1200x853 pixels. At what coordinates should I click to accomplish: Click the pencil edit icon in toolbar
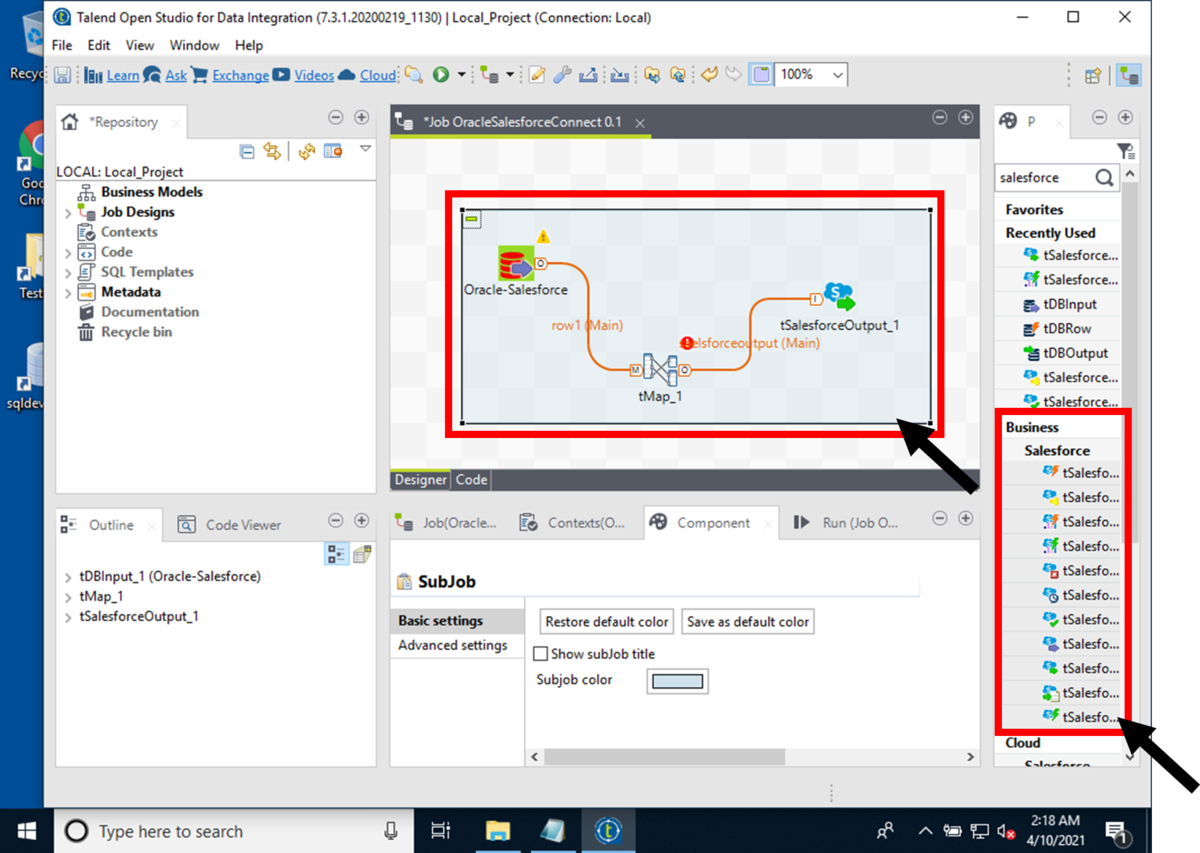click(537, 75)
